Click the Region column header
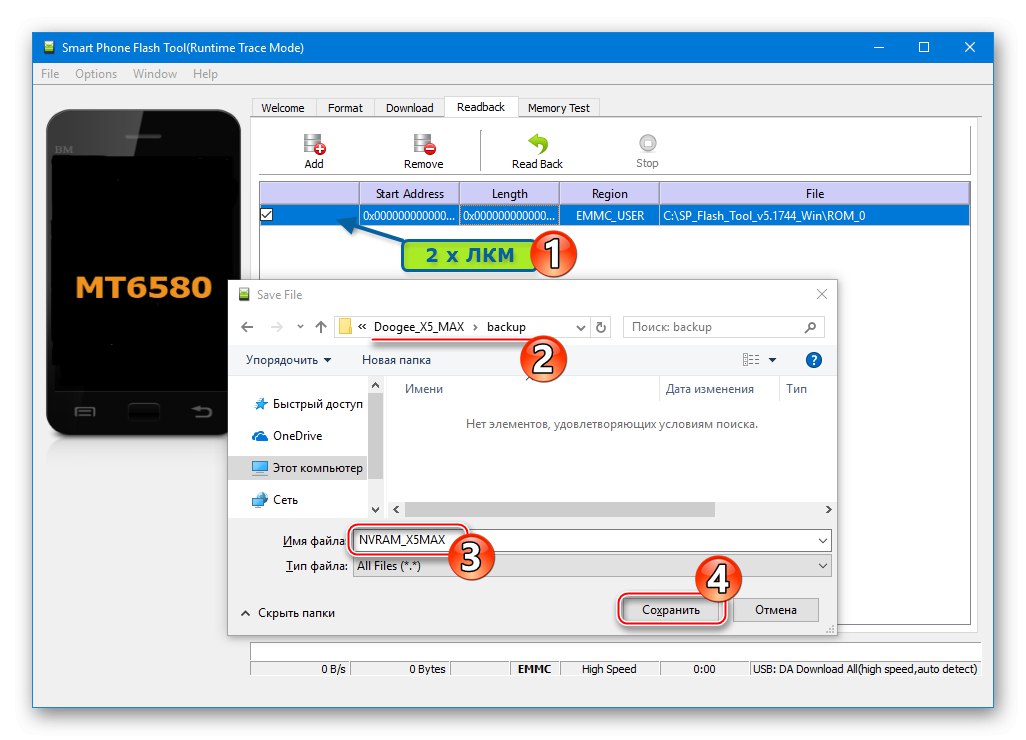 tap(609, 194)
